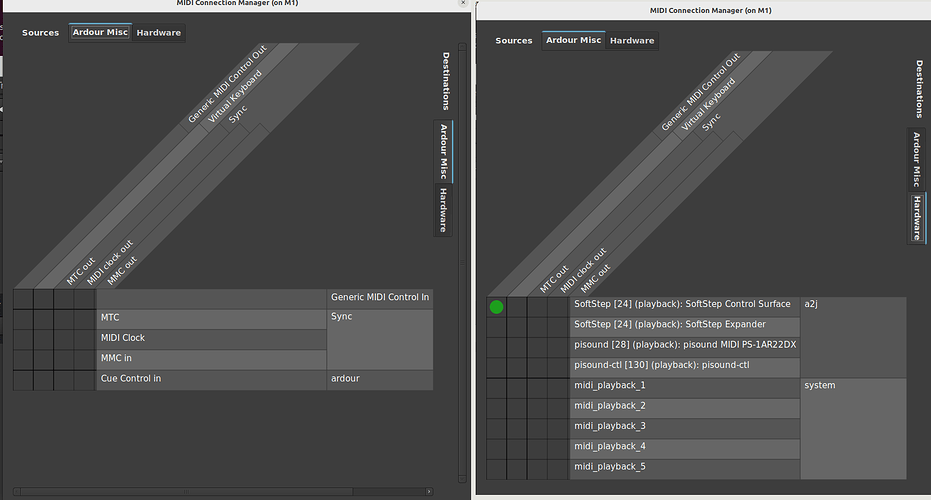Switch to Hardware top tab in right window
931x500 pixels.
click(x=632, y=41)
